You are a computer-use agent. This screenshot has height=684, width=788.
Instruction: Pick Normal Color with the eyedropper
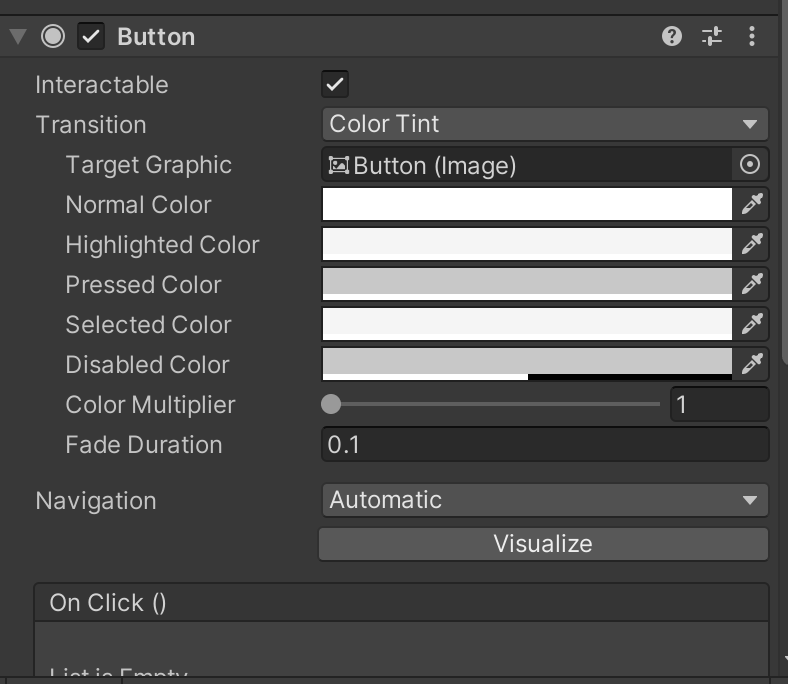pyautogui.click(x=752, y=205)
